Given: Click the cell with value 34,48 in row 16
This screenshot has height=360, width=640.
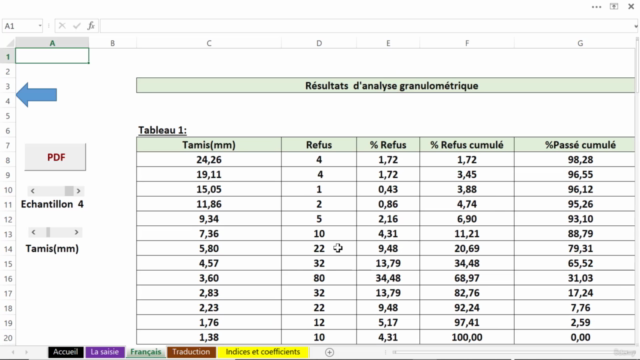Looking at the screenshot, I should pyautogui.click(x=388, y=278).
